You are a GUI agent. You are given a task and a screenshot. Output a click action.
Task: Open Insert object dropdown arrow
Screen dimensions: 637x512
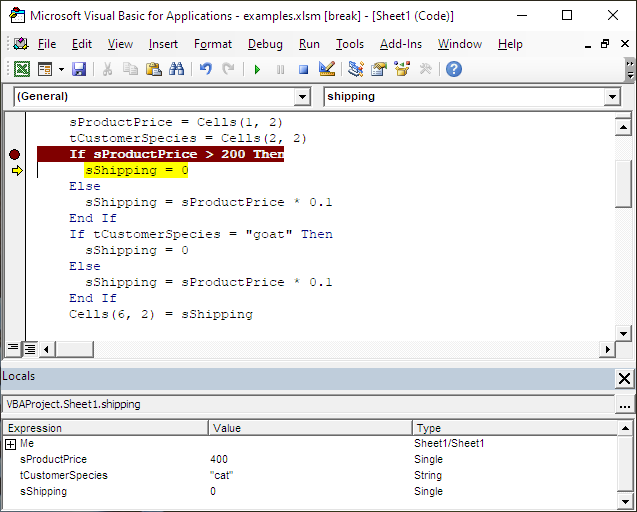click(x=61, y=69)
